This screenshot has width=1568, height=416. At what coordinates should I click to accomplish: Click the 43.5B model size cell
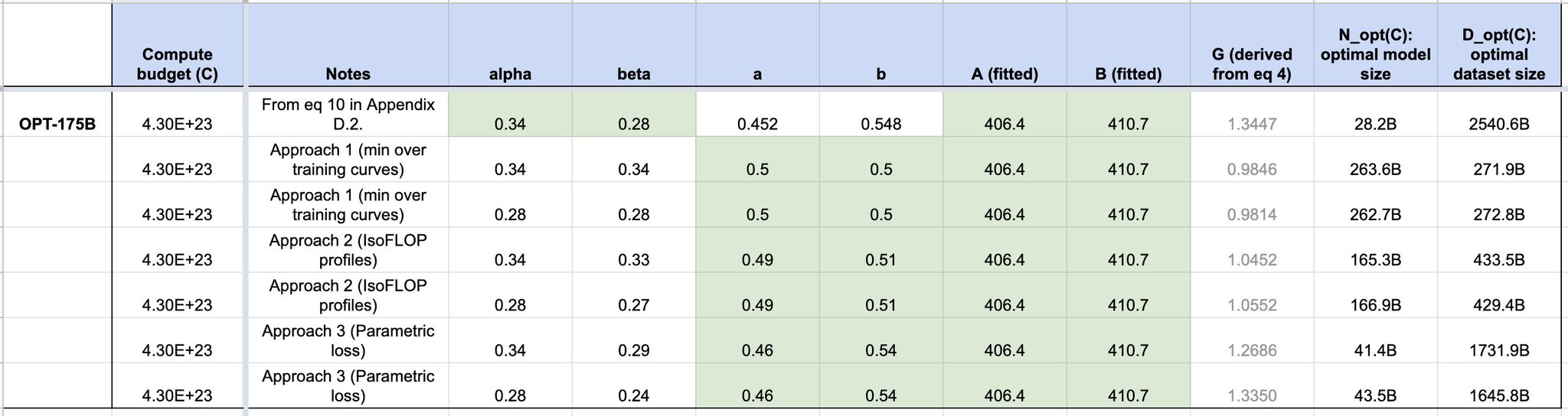(1376, 386)
